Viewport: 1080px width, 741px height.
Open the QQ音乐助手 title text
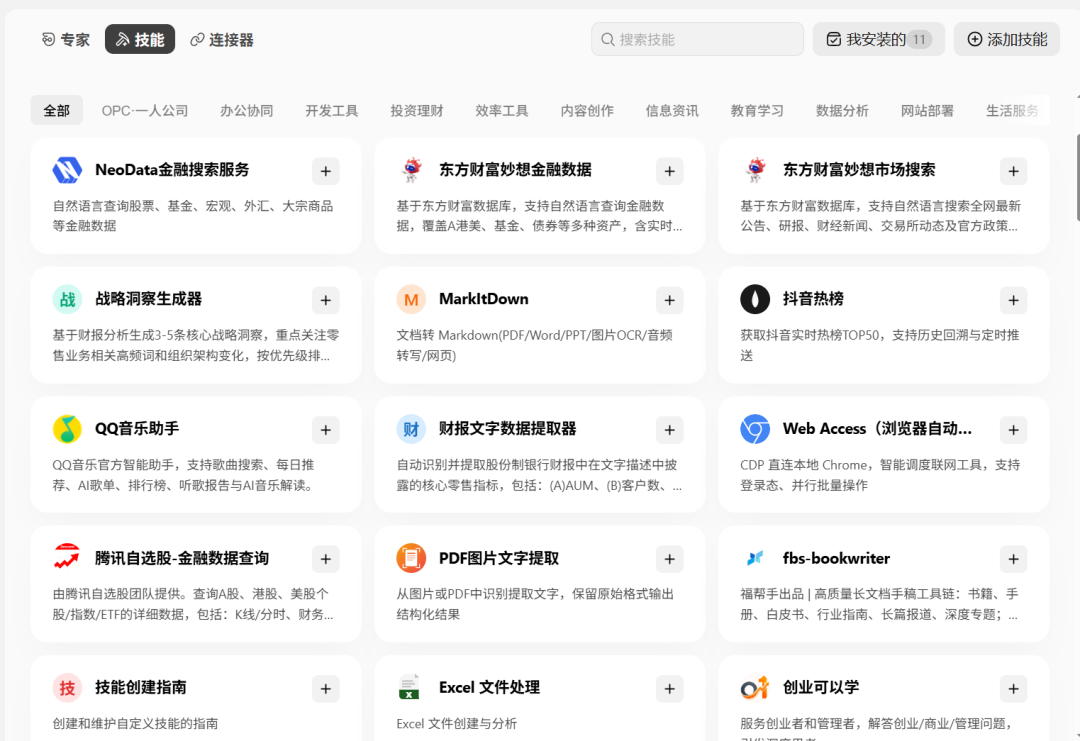point(137,428)
